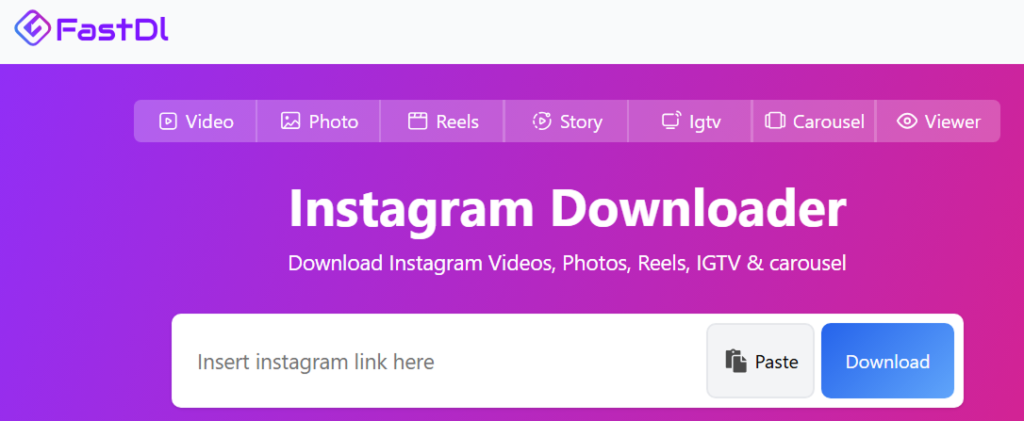Select the Video tab
Viewport: 1024px width, 421px height.
point(196,121)
